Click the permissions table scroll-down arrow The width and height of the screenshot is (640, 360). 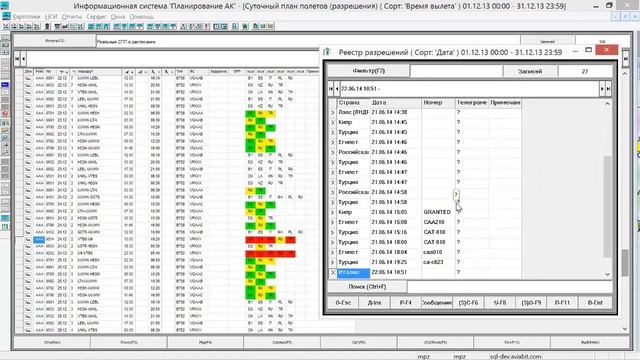point(607,274)
